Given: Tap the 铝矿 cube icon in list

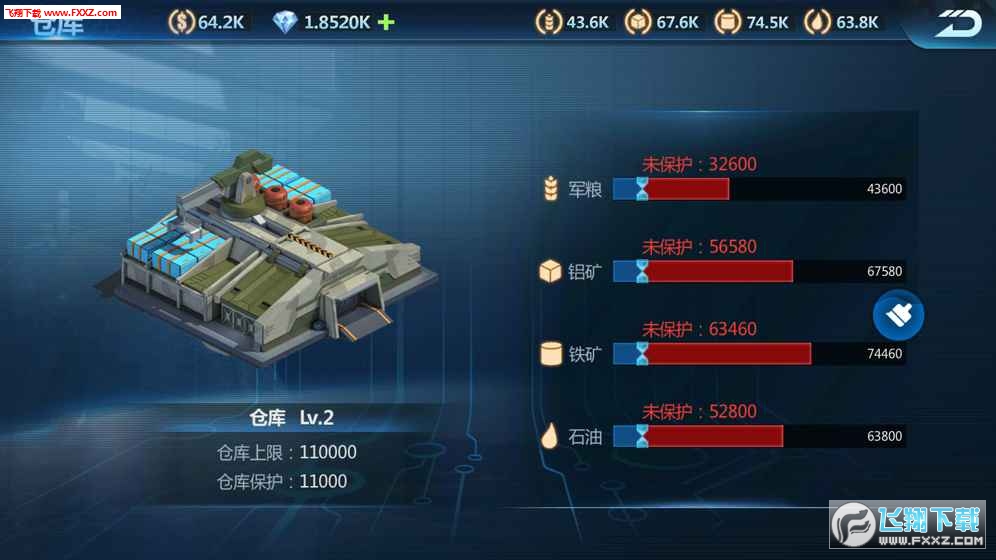Looking at the screenshot, I should click(550, 271).
